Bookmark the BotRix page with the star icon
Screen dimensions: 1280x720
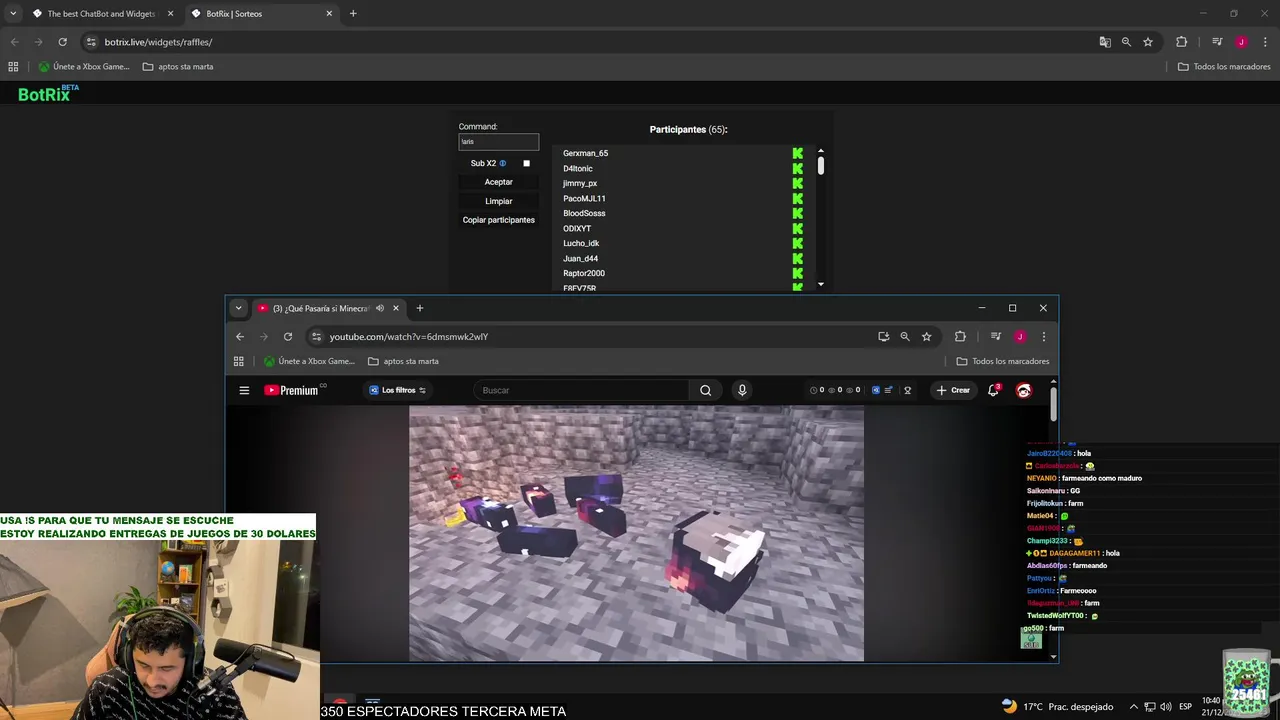click(1148, 42)
